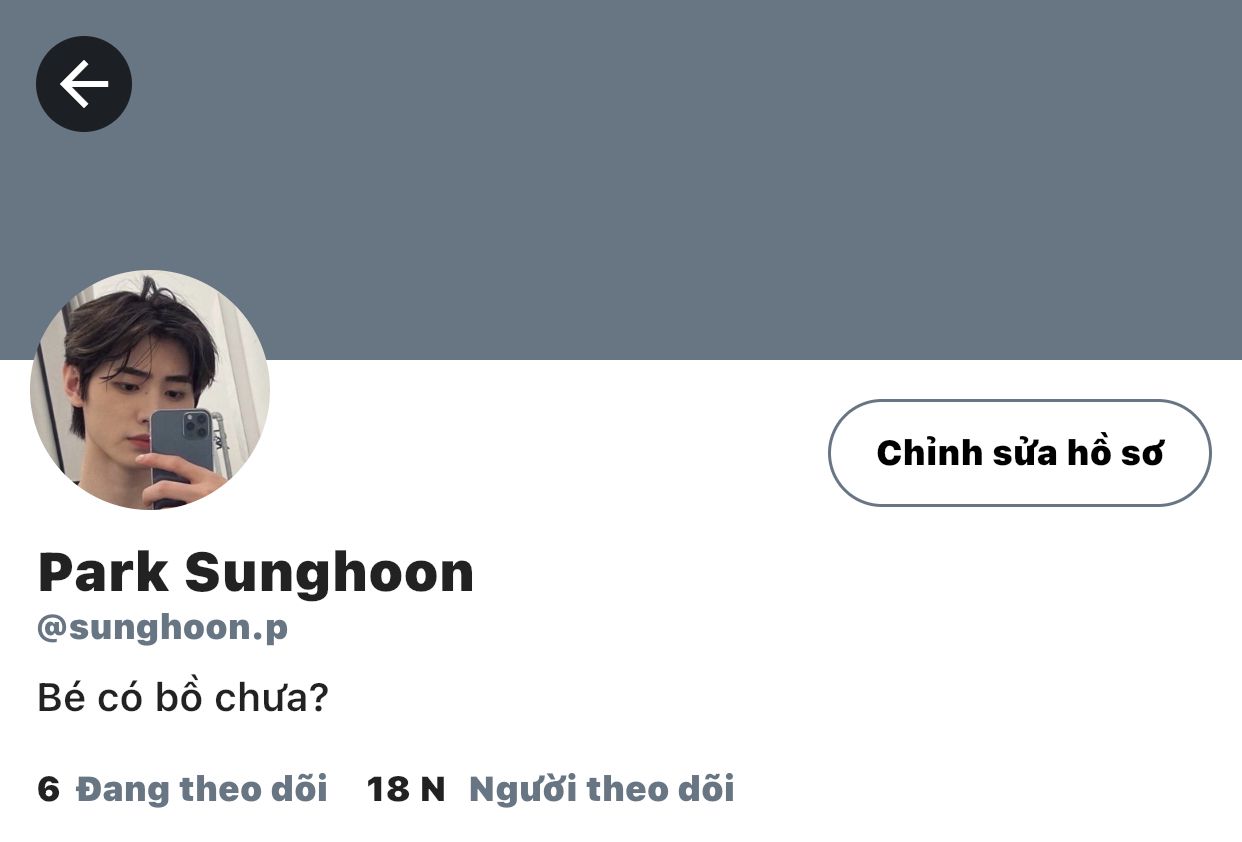Click the following count number 6

point(49,789)
